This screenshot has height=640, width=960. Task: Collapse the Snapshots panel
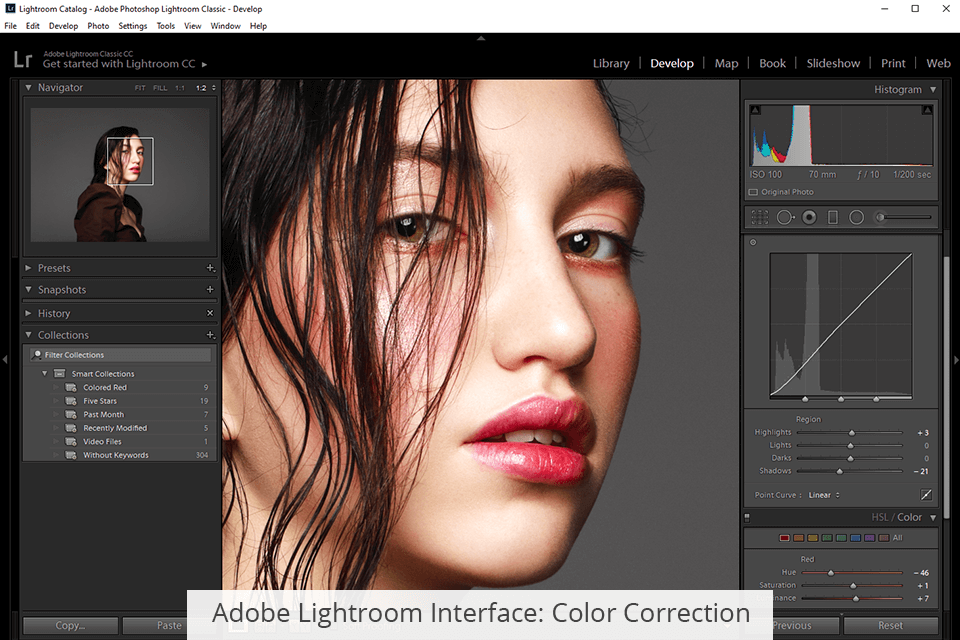(28, 289)
